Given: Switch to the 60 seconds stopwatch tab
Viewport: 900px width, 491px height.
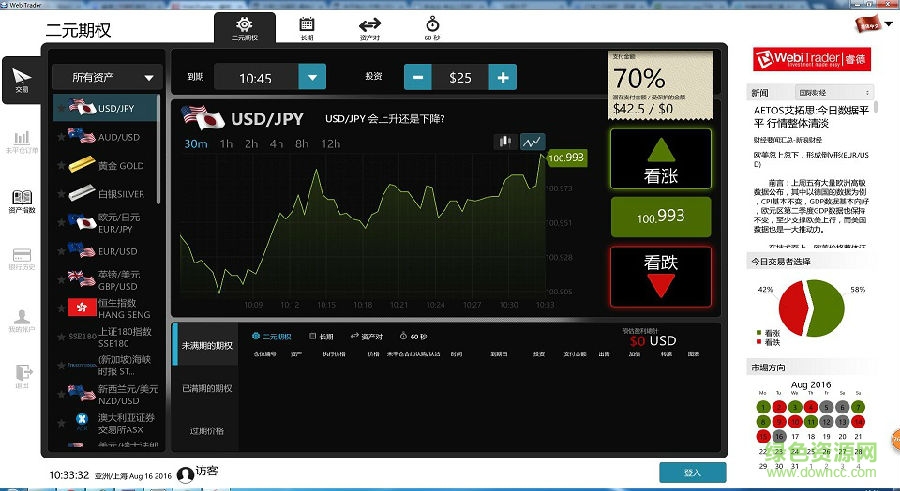Looking at the screenshot, I should tap(432, 28).
